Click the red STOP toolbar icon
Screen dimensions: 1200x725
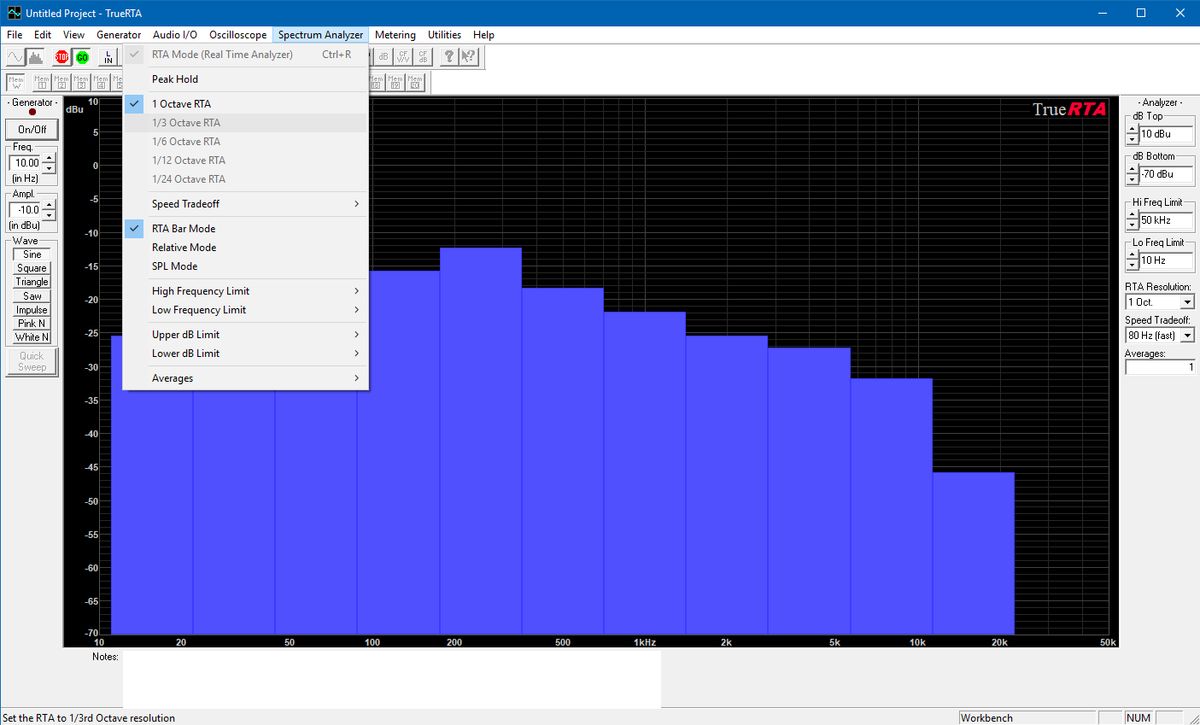pos(62,57)
